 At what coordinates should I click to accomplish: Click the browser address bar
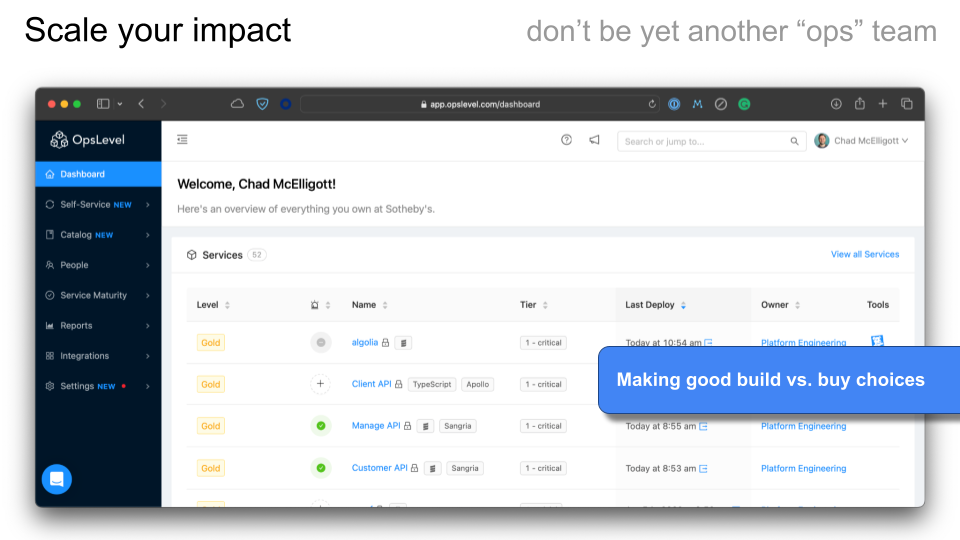point(481,104)
